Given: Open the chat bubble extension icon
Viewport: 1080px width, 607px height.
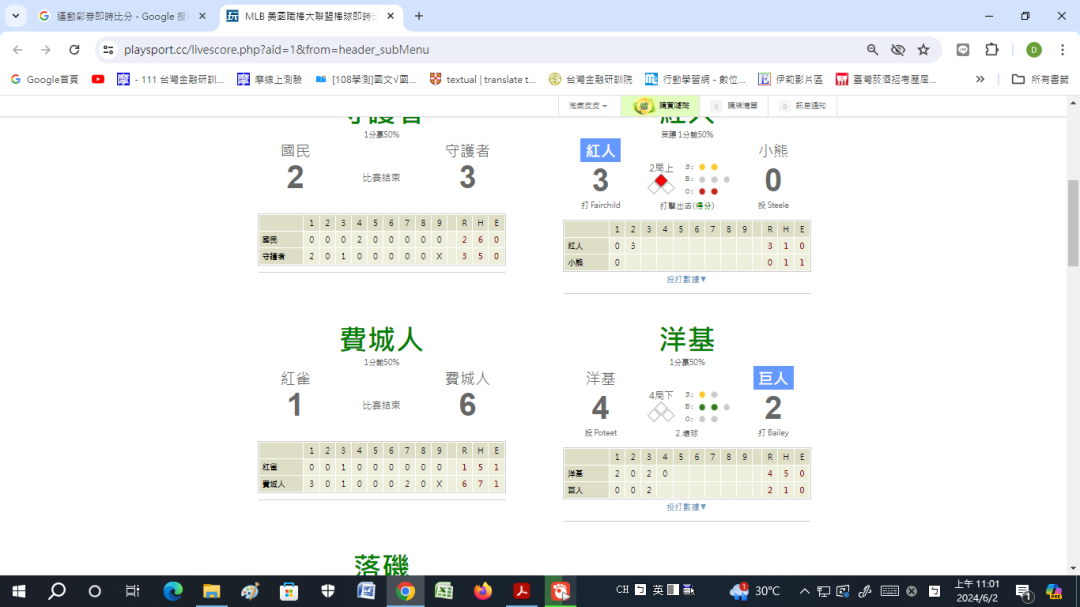Looking at the screenshot, I should tap(963, 50).
